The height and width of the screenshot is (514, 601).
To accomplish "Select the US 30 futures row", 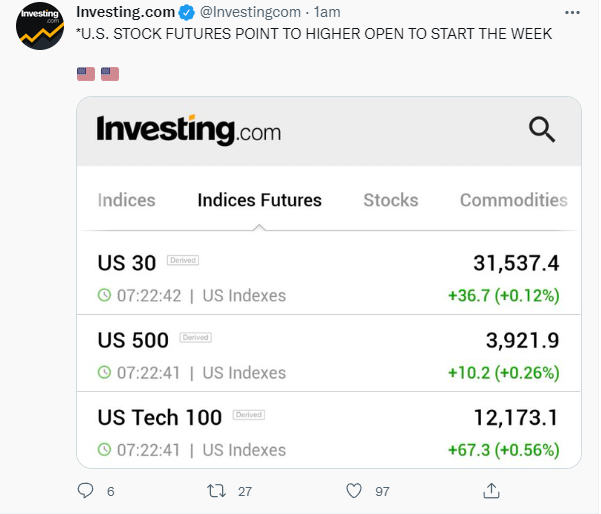I will point(329,278).
